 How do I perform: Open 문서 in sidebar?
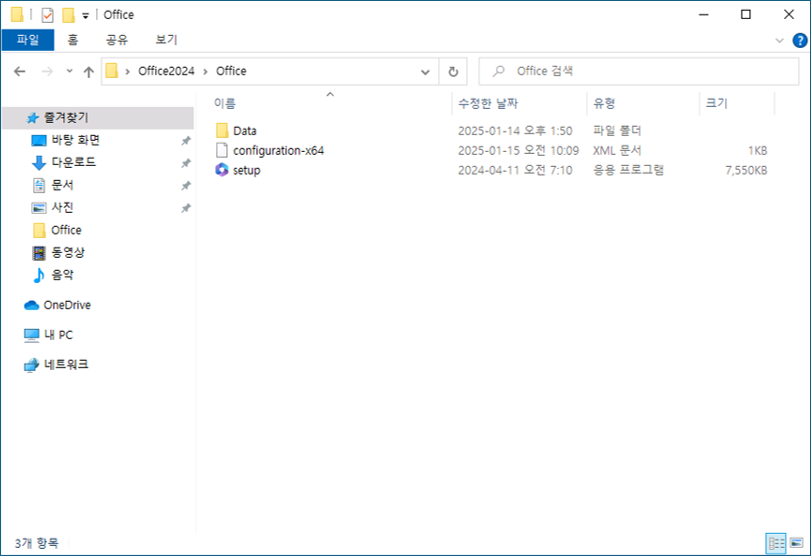click(x=62, y=185)
